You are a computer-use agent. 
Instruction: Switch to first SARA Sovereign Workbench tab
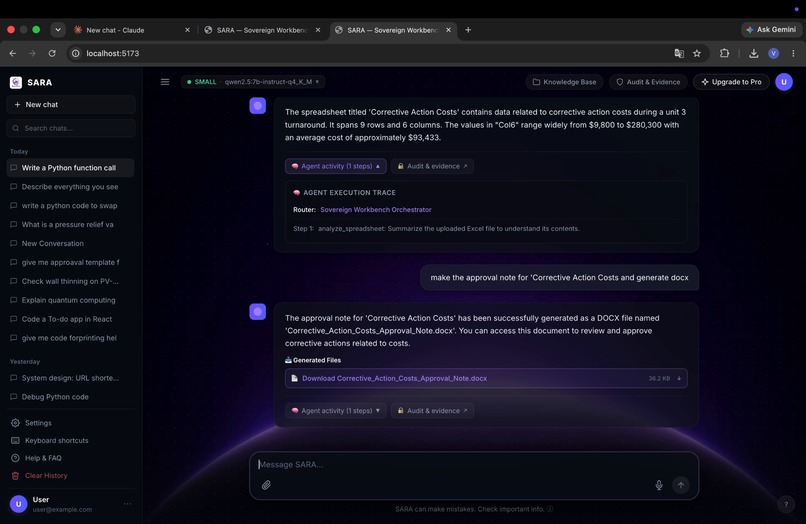click(262, 30)
